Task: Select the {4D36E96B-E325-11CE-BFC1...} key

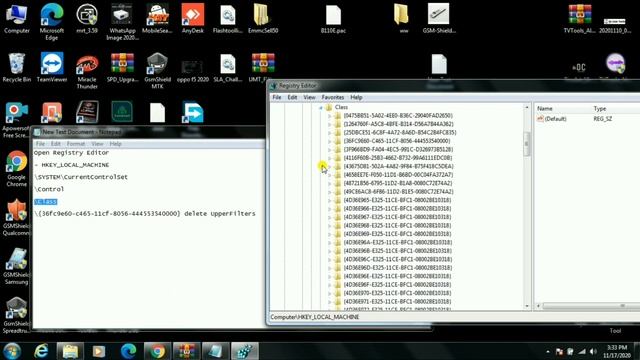Action: click(x=397, y=251)
